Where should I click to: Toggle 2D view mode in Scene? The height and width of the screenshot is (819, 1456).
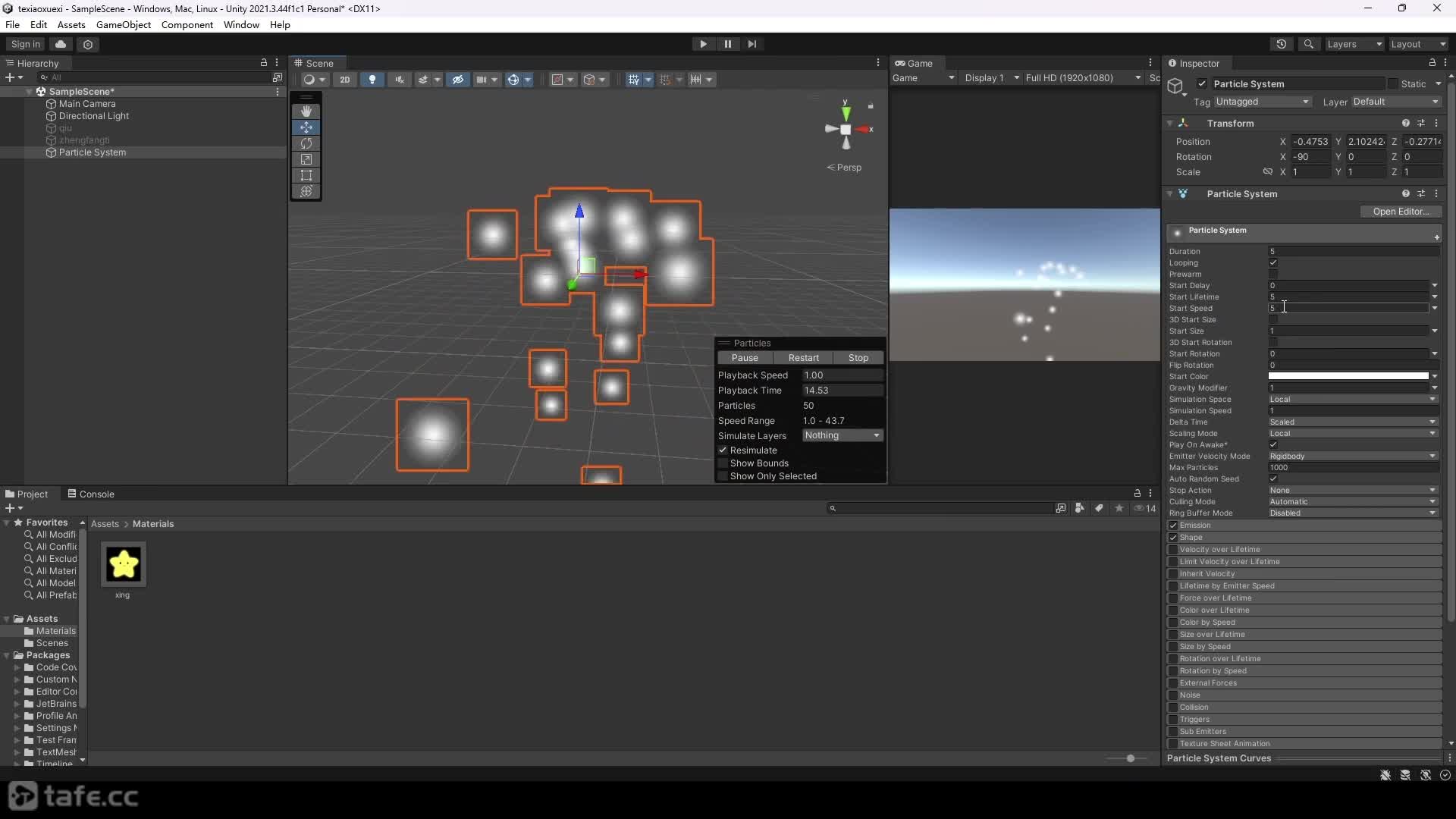[345, 80]
